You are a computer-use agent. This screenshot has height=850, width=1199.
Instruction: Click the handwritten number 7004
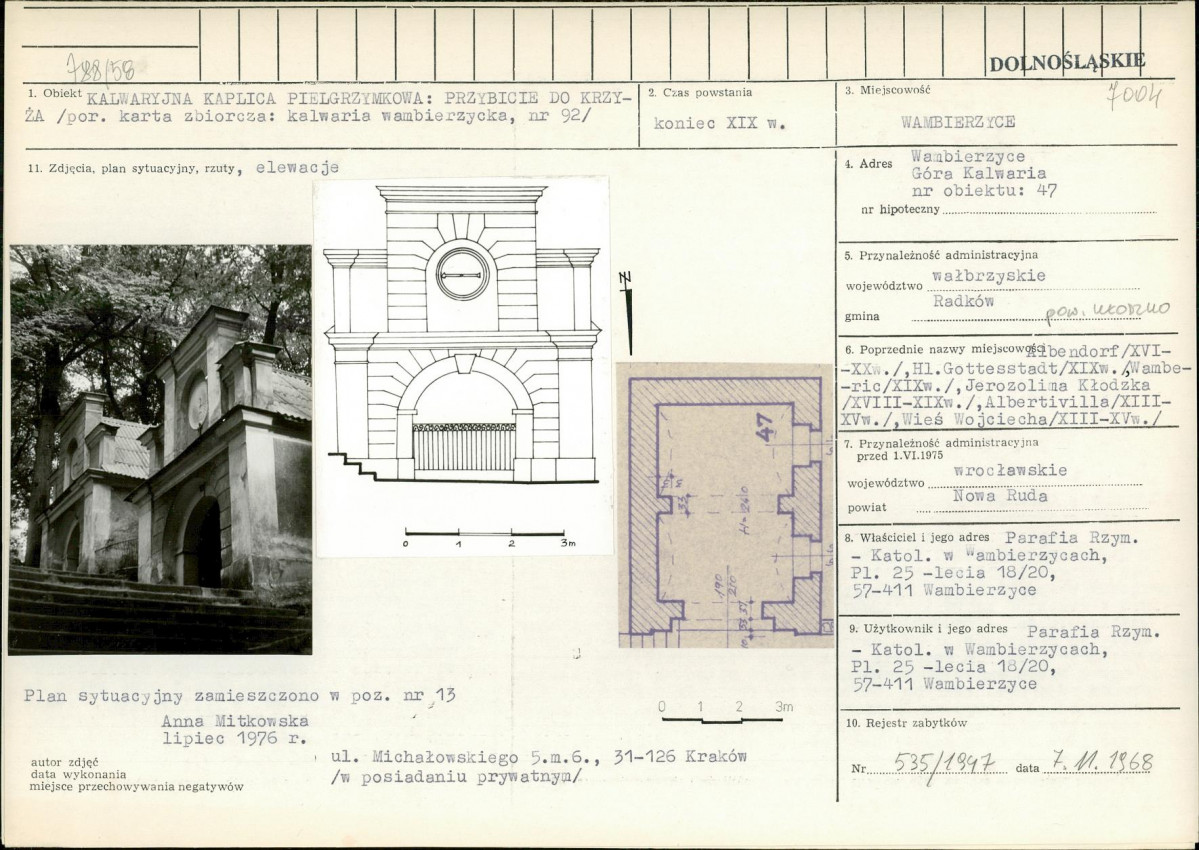coord(1136,96)
